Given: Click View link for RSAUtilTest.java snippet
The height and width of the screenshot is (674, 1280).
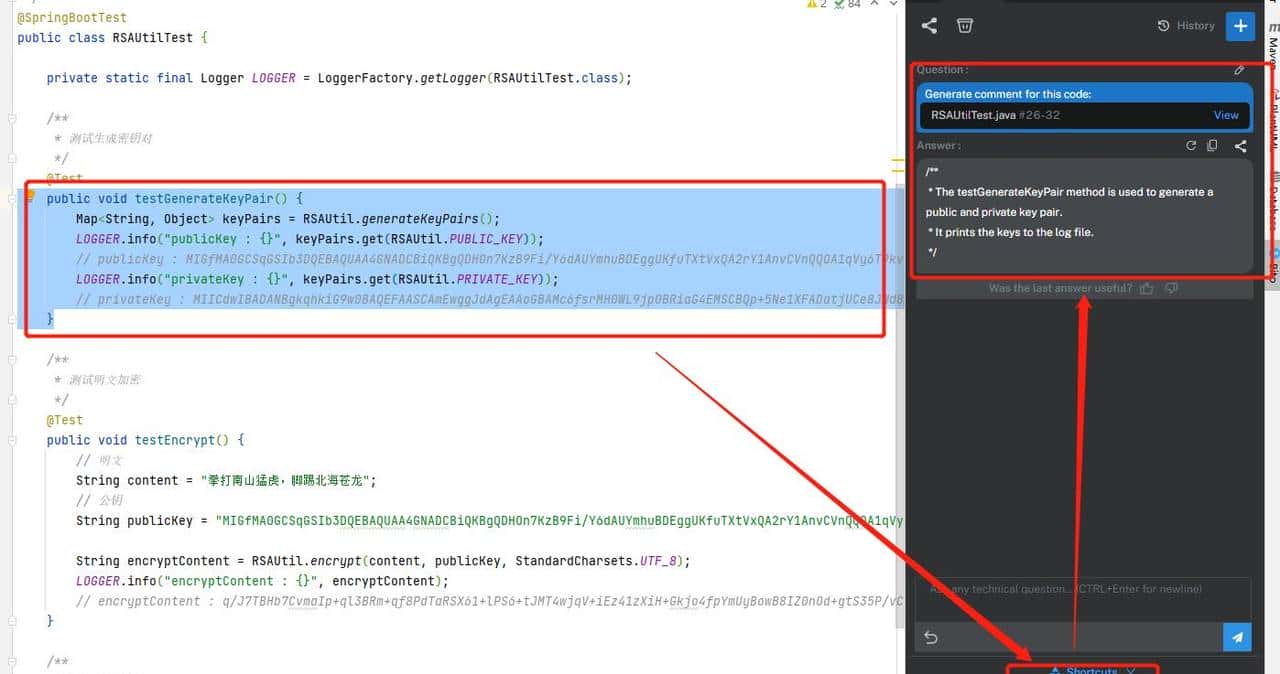Looking at the screenshot, I should click(x=1226, y=115).
